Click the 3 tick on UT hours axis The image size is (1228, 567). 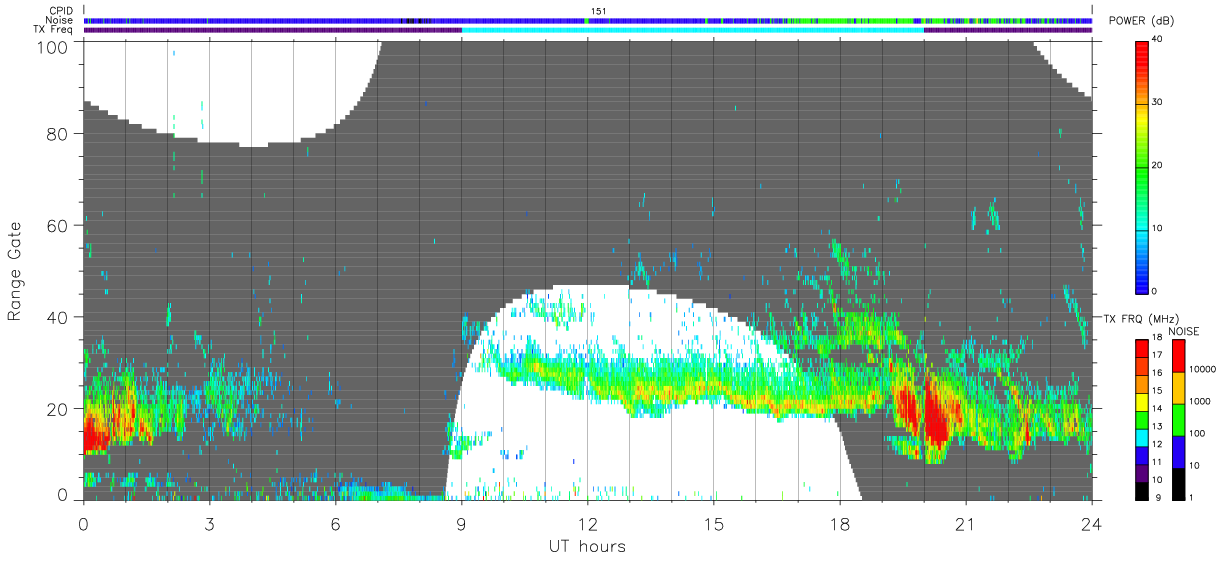pos(209,523)
